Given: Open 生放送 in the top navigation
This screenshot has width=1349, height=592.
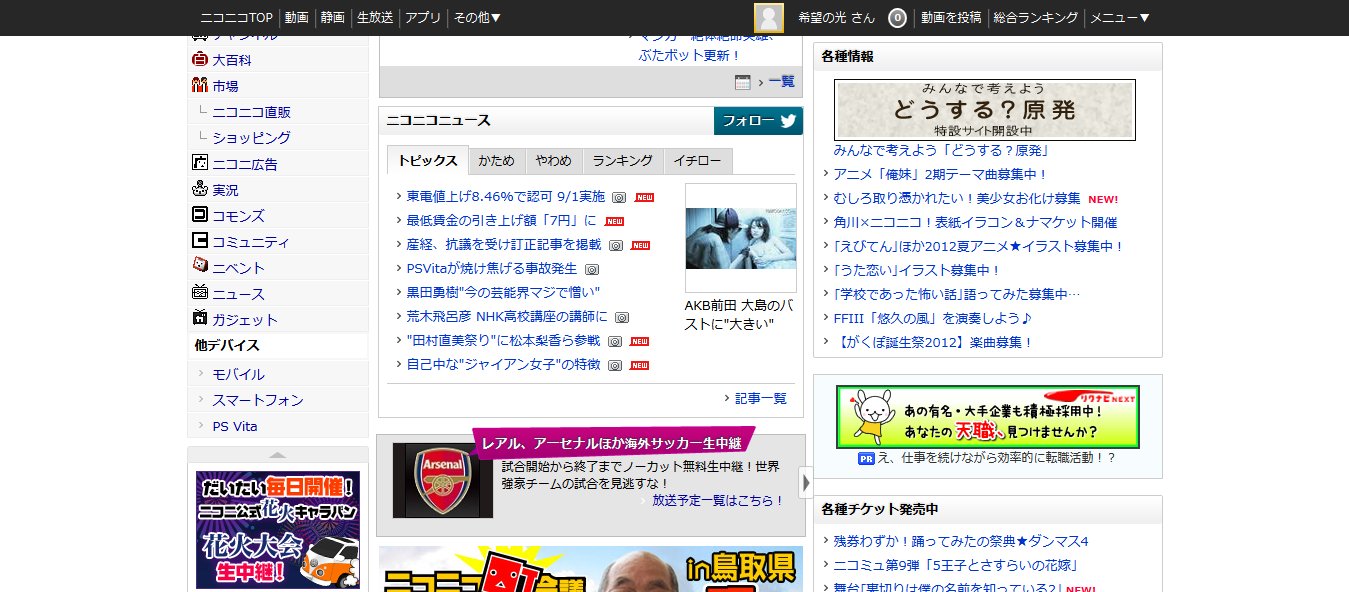Looking at the screenshot, I should click(x=375, y=18).
